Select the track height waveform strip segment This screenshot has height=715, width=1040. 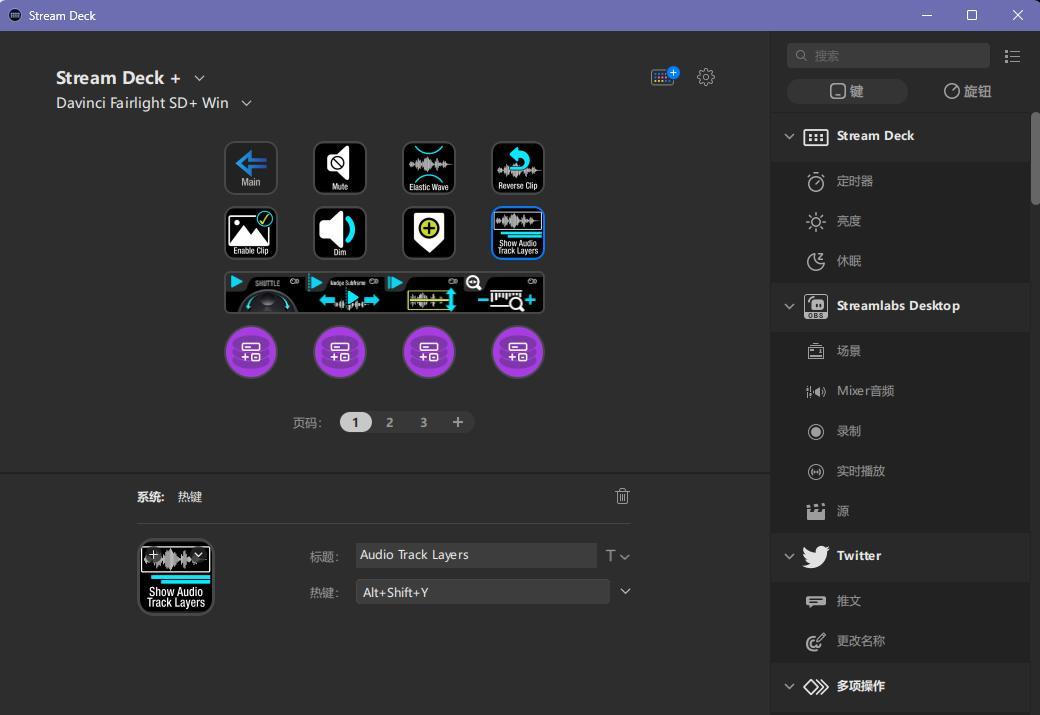coord(424,292)
